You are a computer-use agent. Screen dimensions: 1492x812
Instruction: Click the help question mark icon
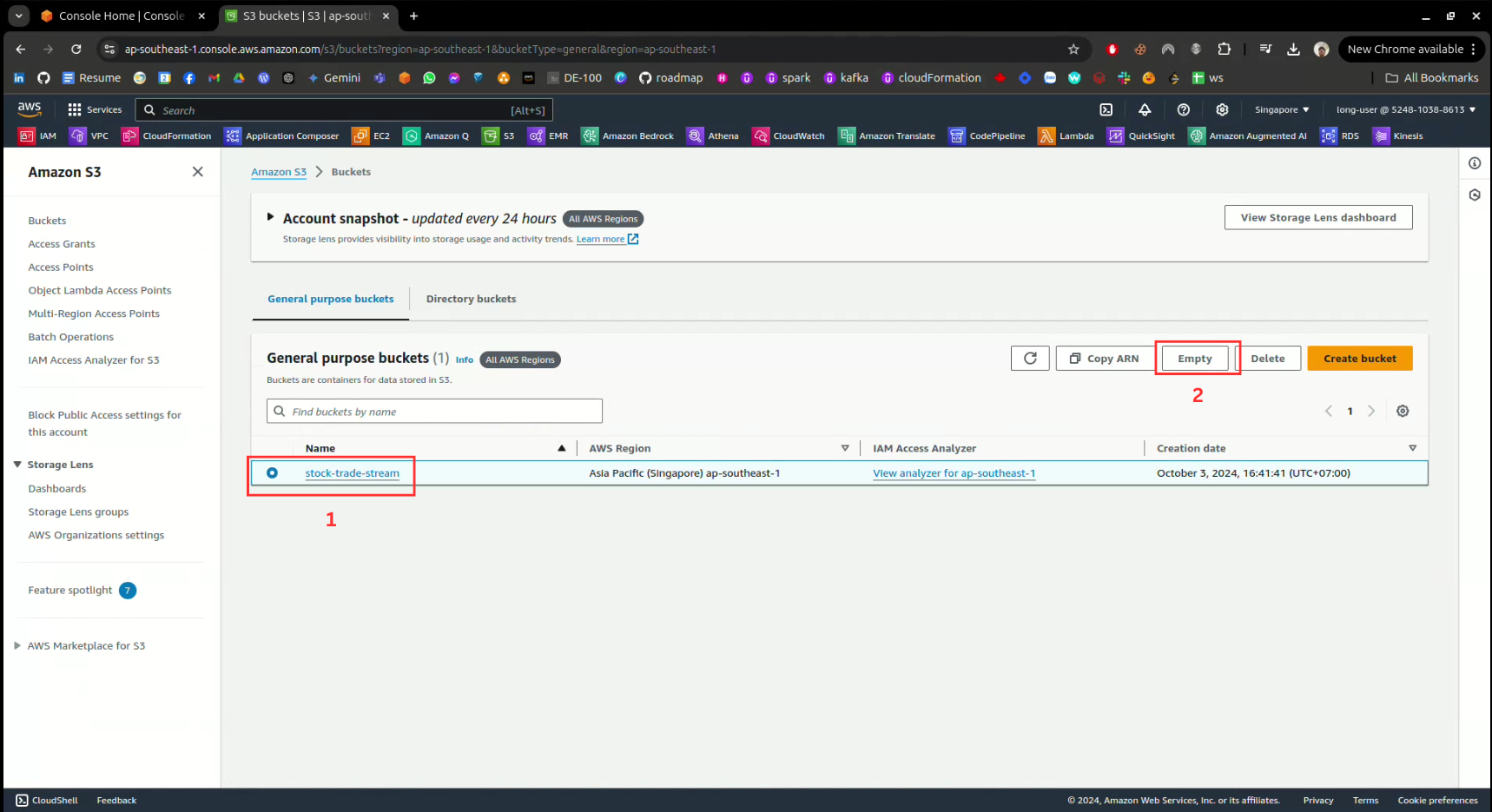[1183, 110]
